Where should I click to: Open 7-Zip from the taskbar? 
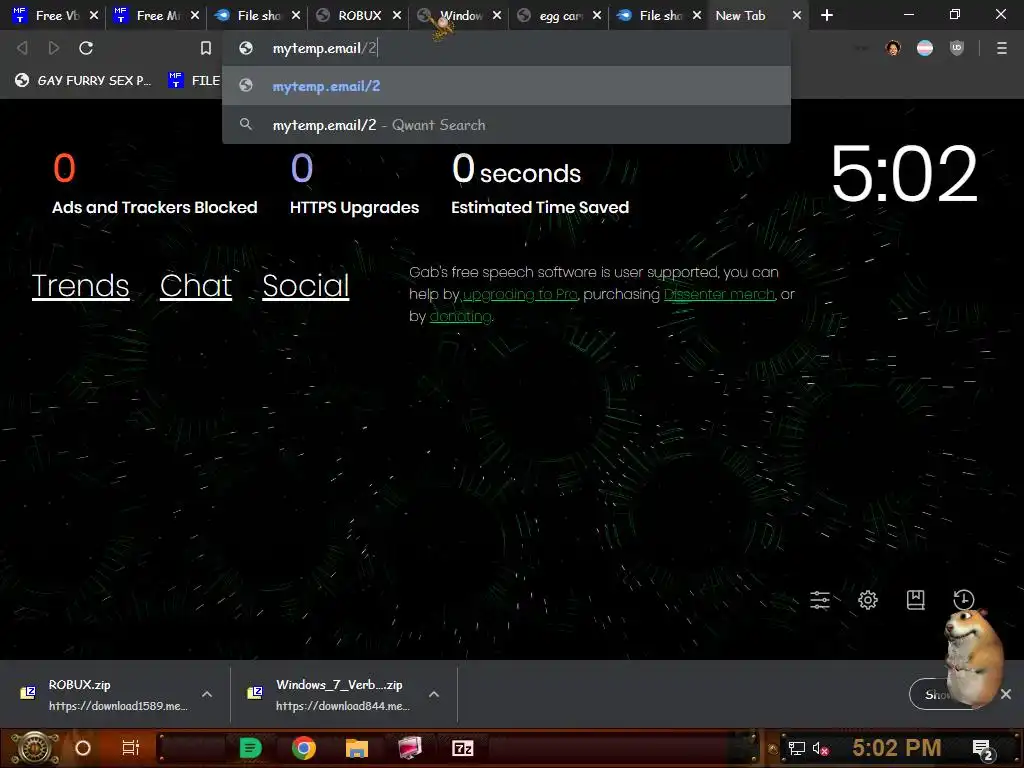coord(462,748)
